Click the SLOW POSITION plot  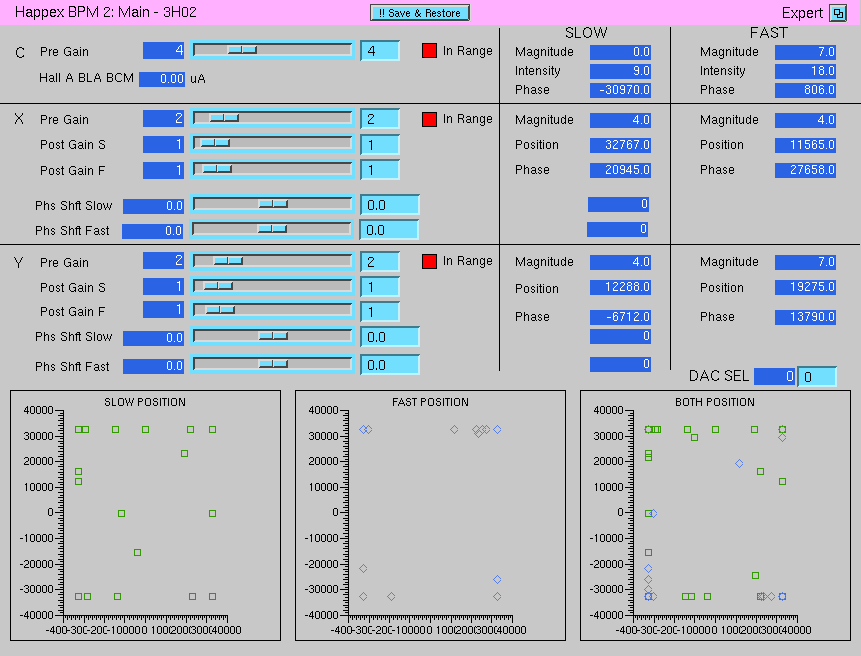coord(146,515)
